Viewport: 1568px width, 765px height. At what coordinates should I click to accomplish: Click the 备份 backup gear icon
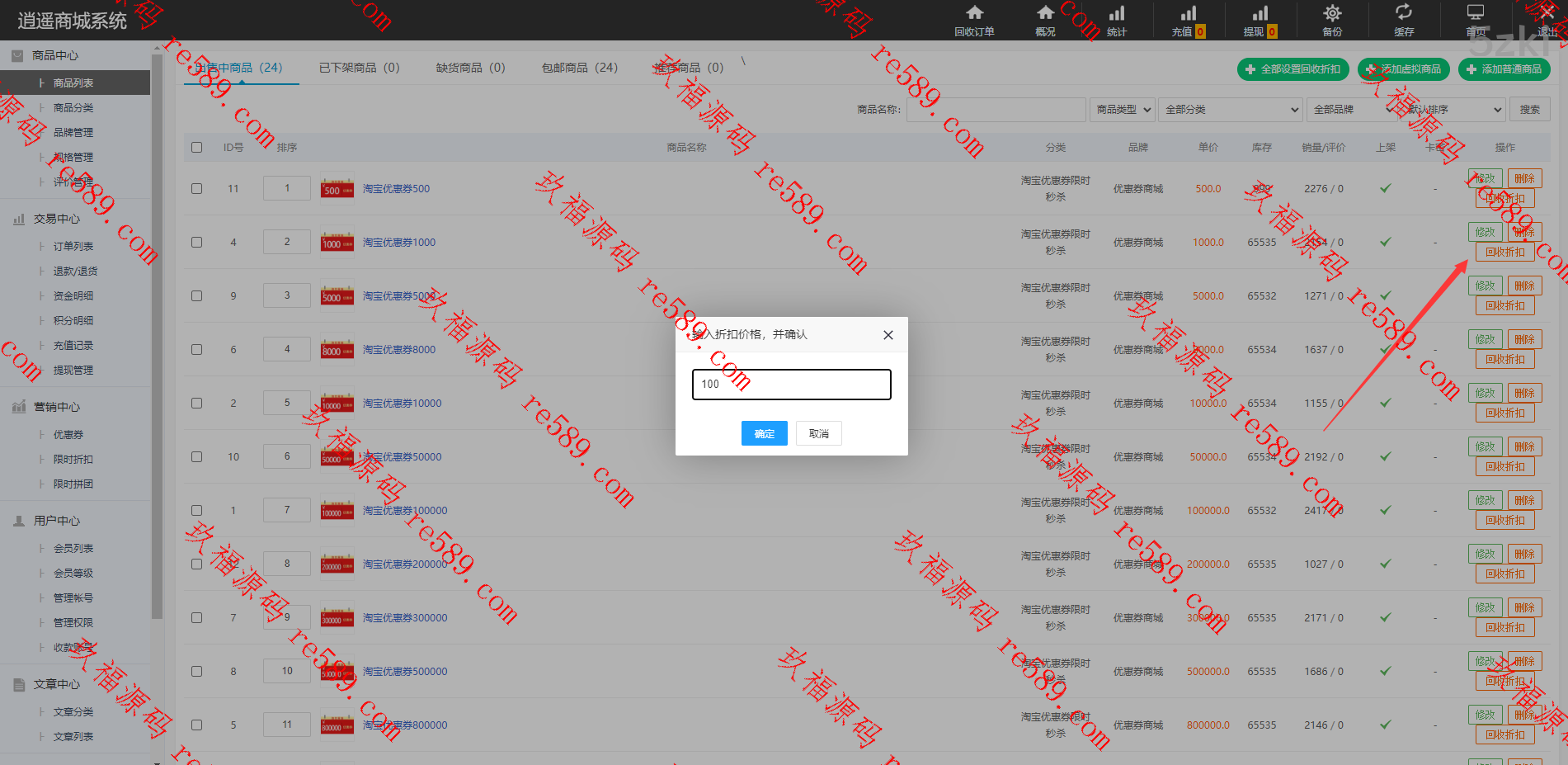(1331, 14)
